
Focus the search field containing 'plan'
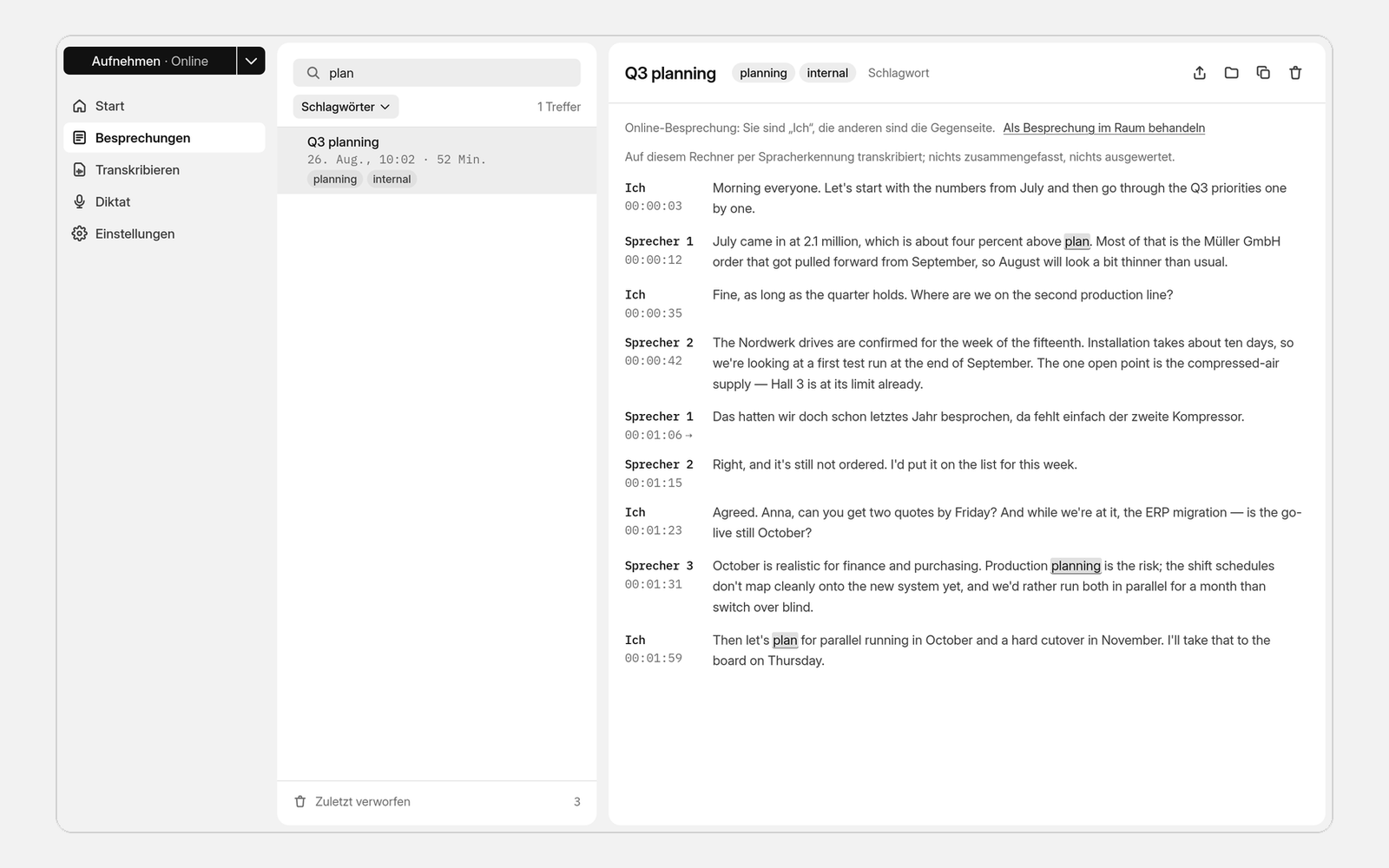point(437,73)
